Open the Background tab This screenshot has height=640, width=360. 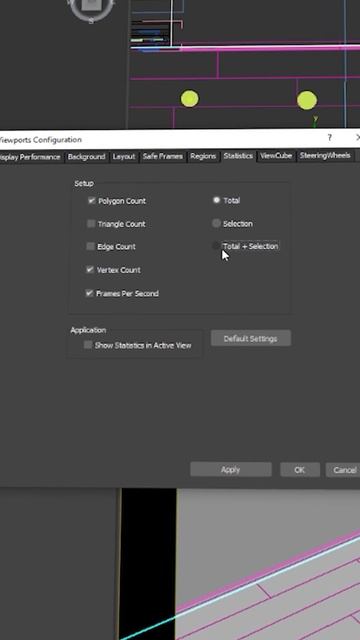(x=86, y=157)
